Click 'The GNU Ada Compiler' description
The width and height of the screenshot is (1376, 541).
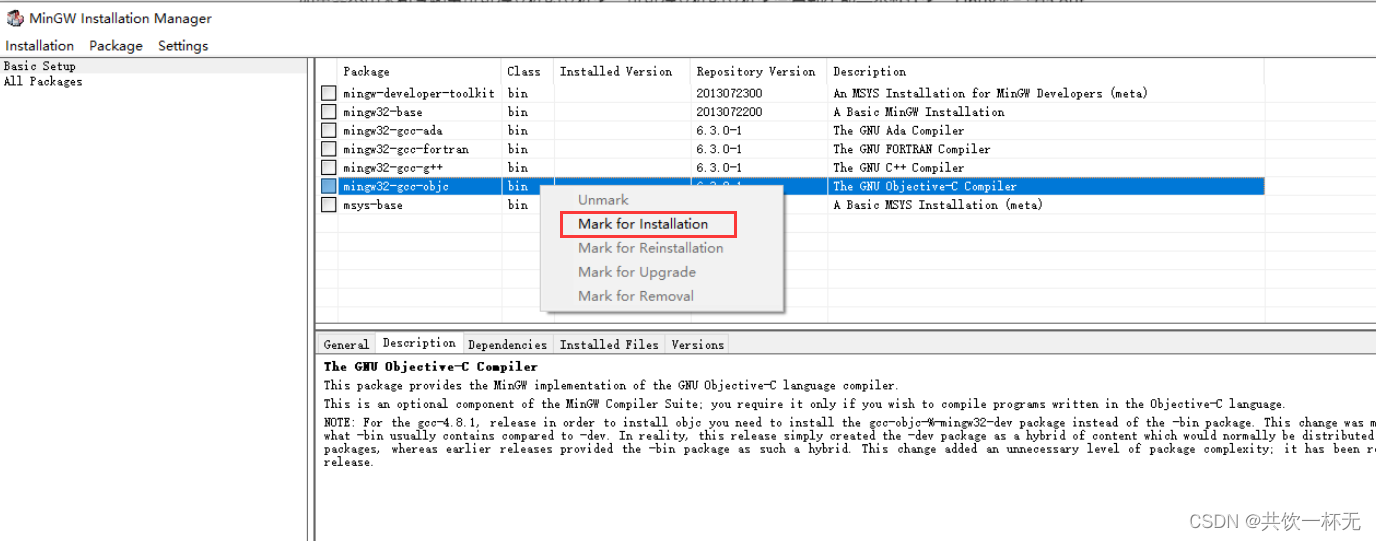(x=899, y=130)
